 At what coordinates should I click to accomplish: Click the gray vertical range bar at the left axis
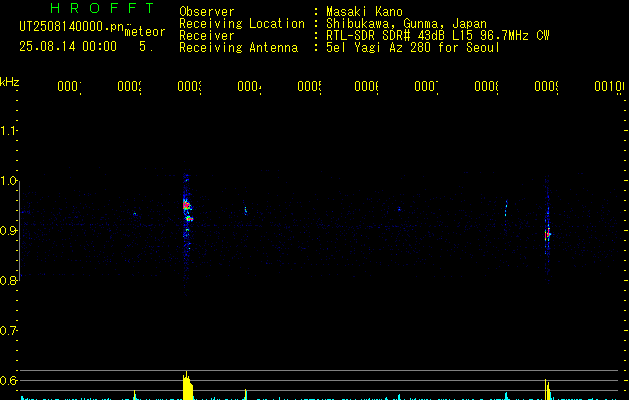click(x=20, y=230)
